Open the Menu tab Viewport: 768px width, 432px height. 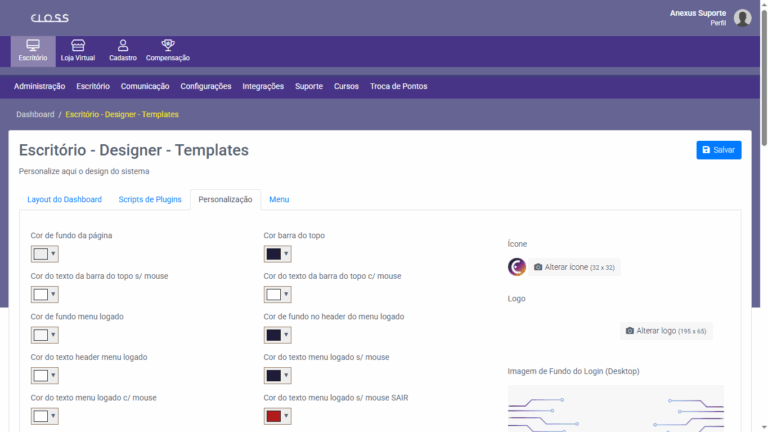pos(279,200)
